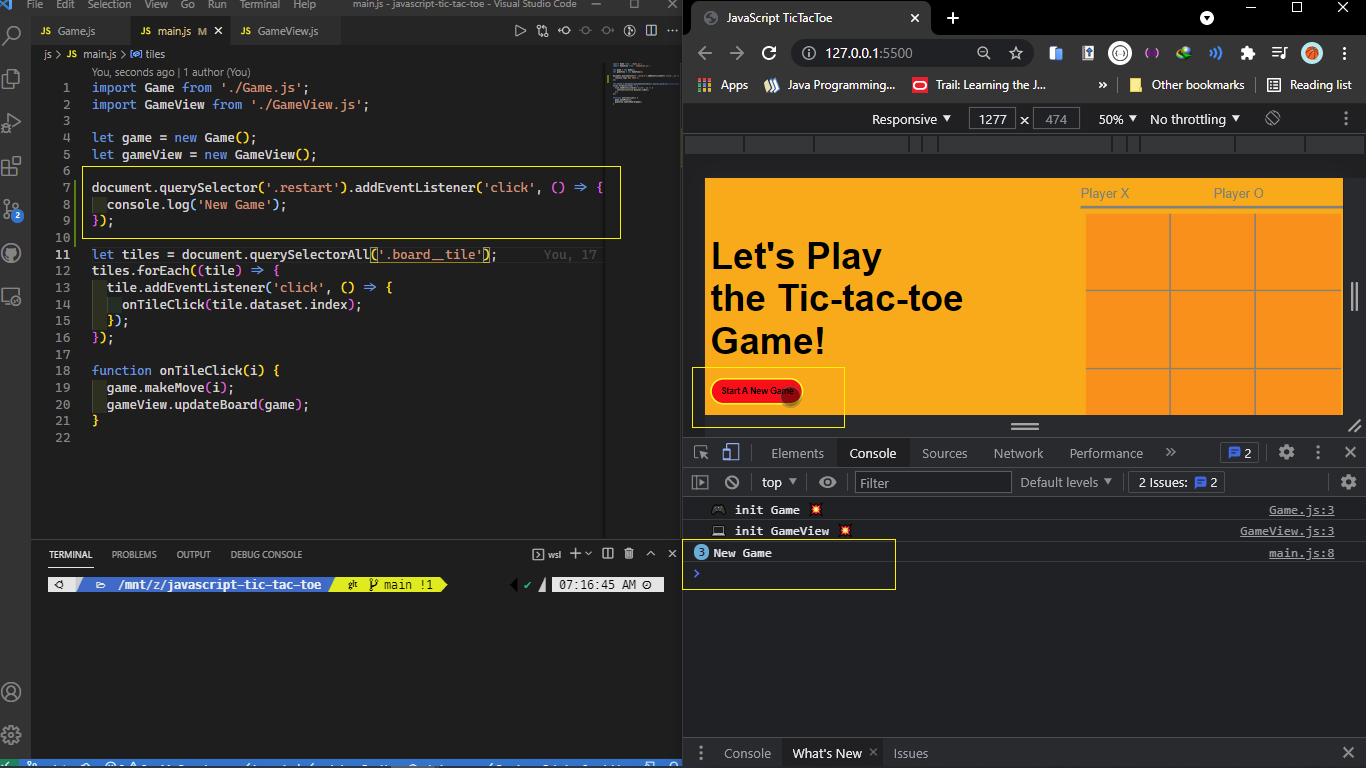Switch to the Network tab in DevTools
Image resolution: width=1366 pixels, height=768 pixels.
1018,453
